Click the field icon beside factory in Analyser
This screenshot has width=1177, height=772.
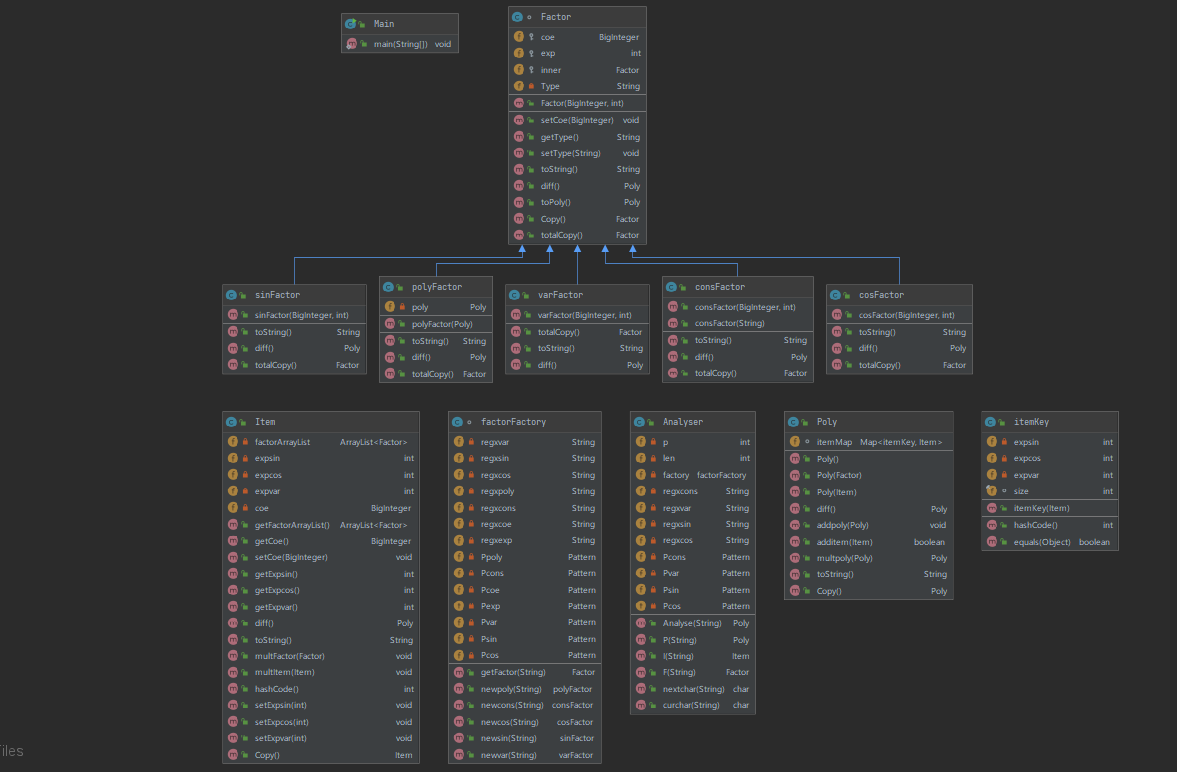click(641, 475)
